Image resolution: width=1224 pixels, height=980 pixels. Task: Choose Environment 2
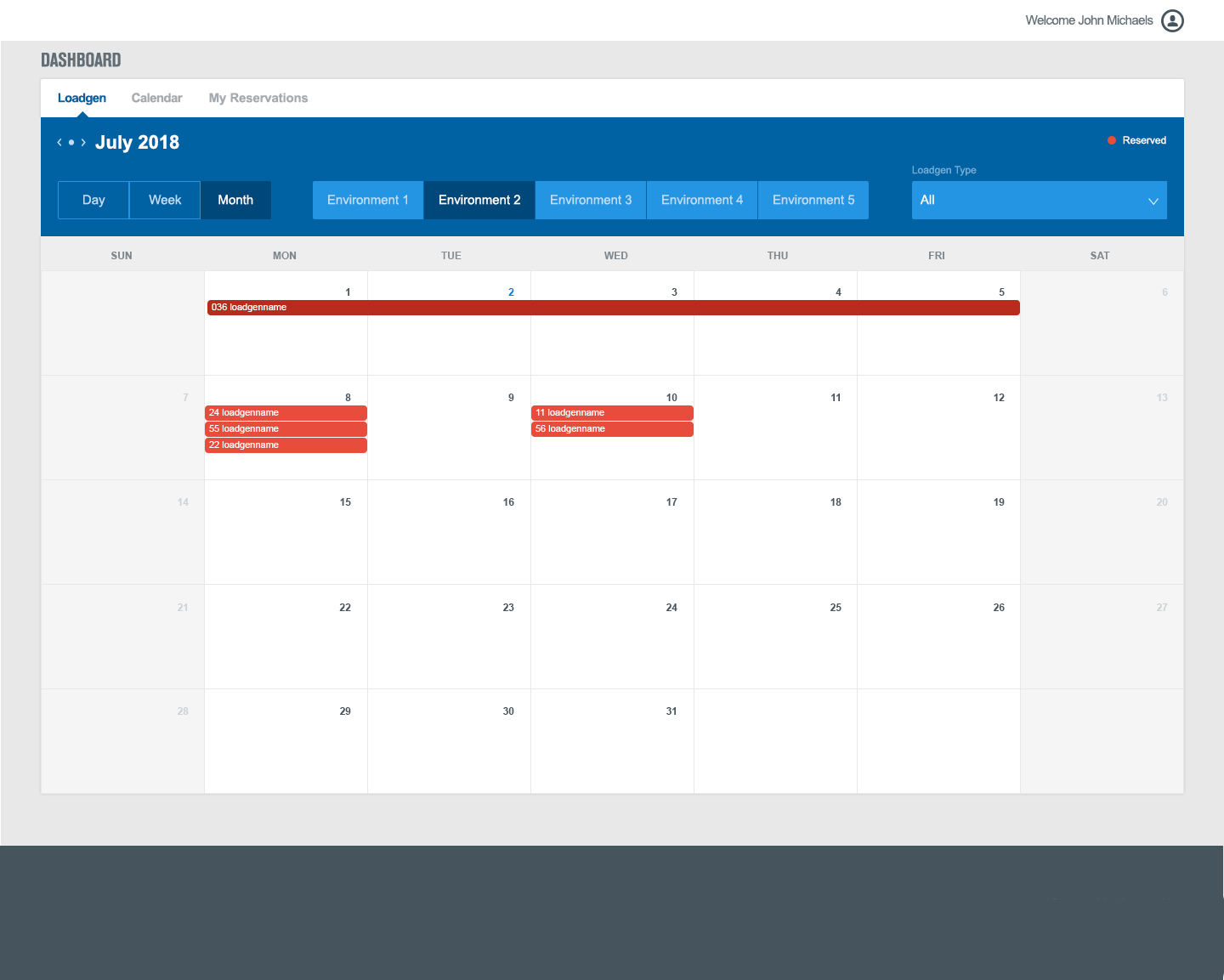pyautogui.click(x=479, y=200)
